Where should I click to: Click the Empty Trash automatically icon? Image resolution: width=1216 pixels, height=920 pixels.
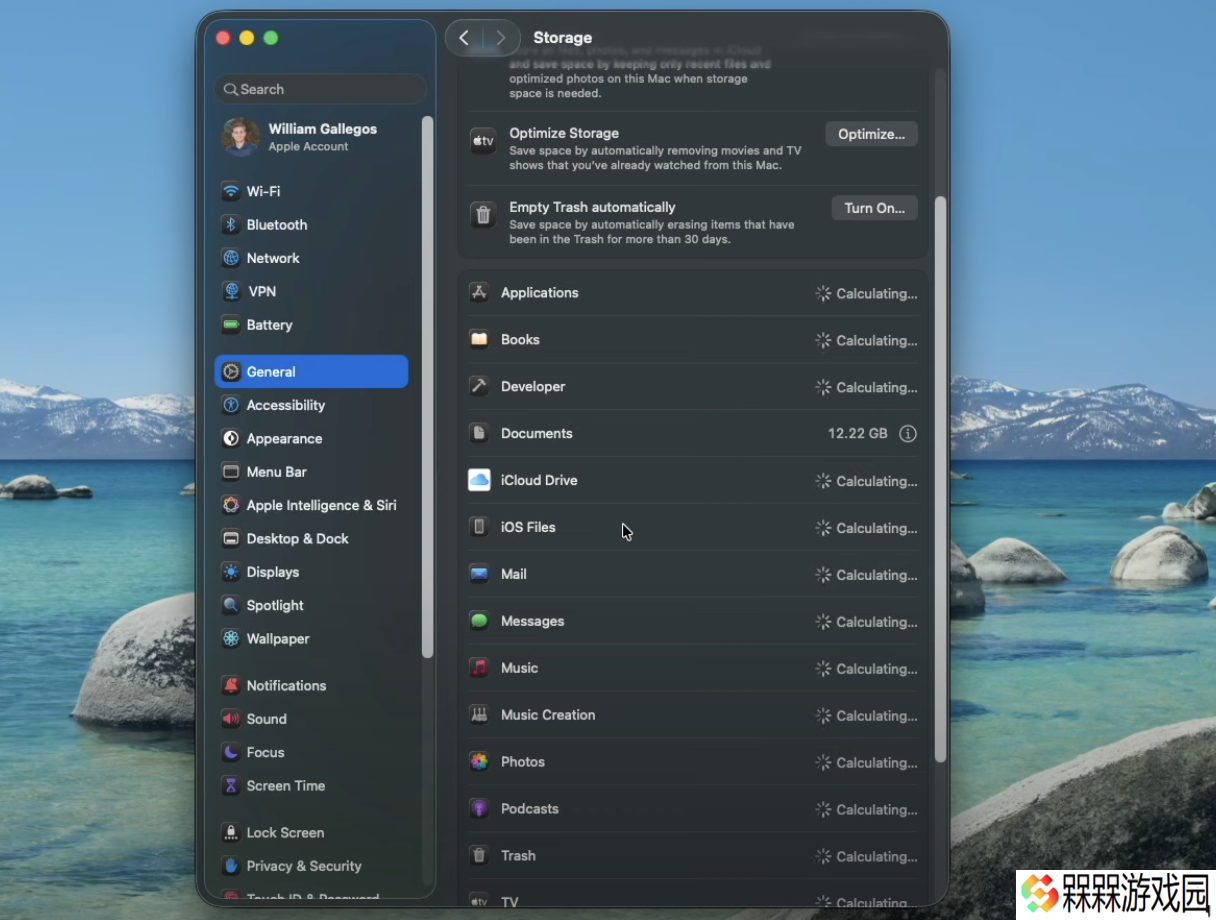483,215
